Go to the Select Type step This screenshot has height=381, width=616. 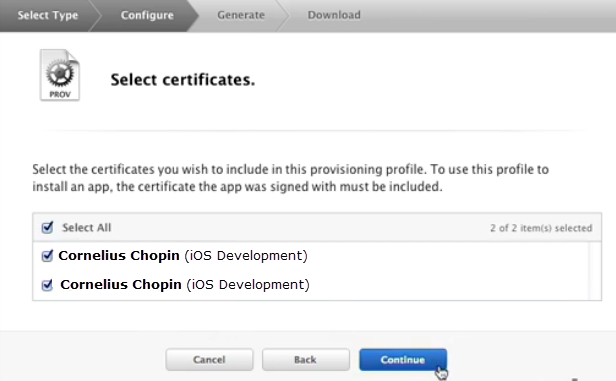48,15
